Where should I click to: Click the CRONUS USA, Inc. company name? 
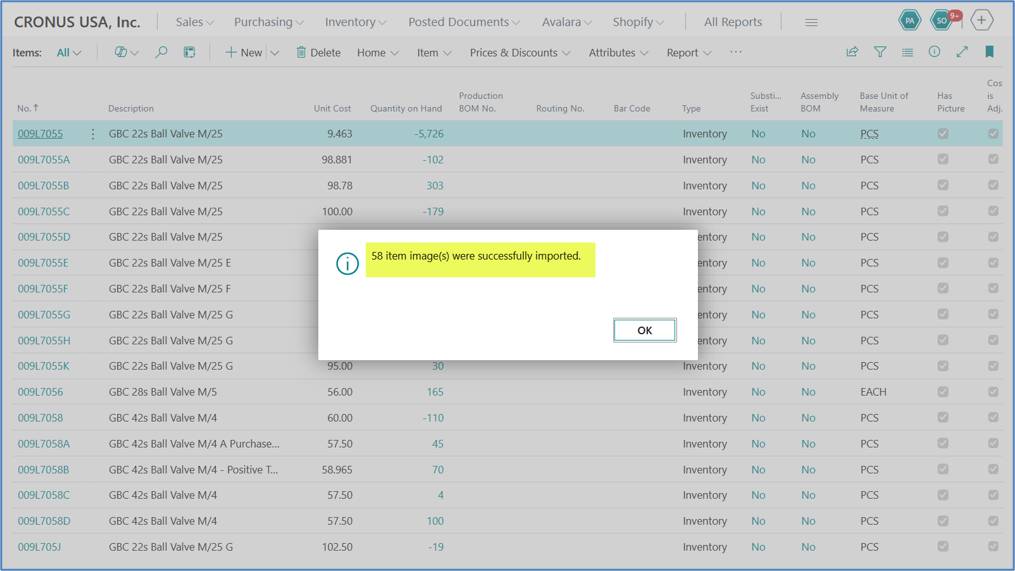point(77,22)
